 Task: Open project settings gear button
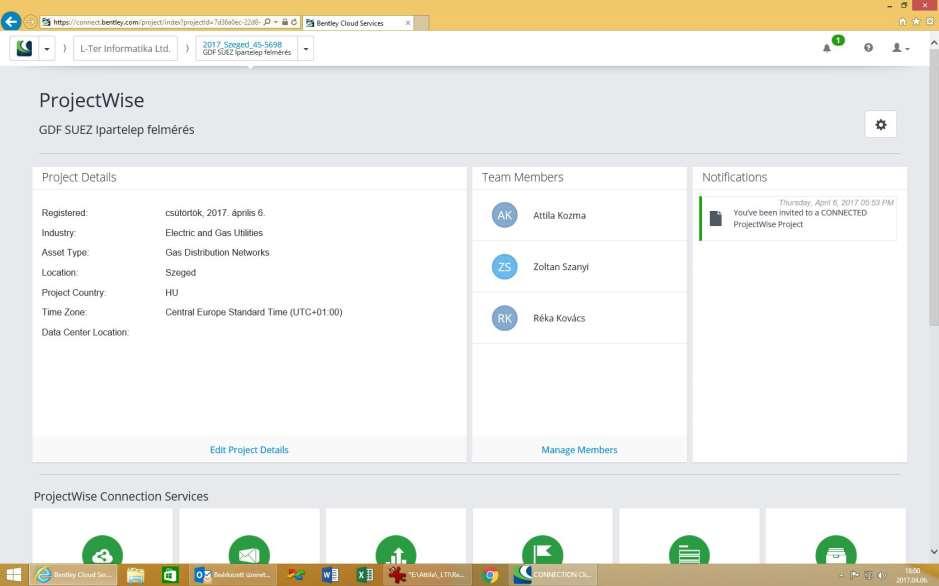click(x=880, y=125)
